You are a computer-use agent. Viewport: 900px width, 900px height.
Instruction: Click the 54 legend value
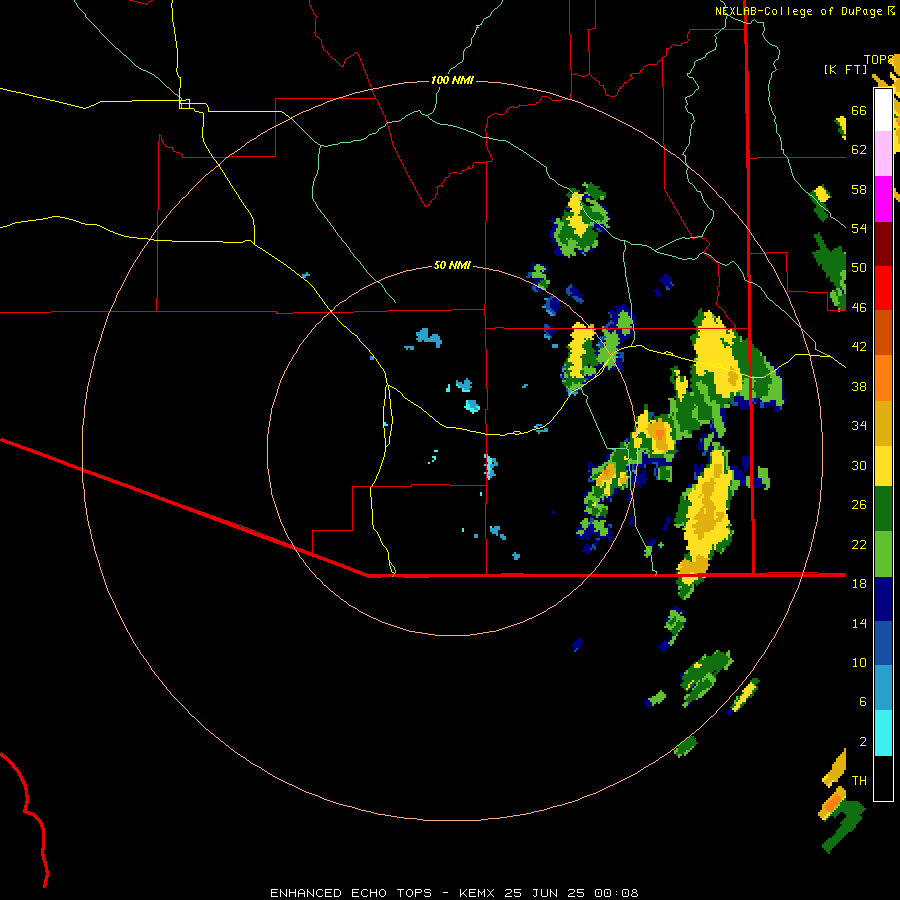(x=859, y=228)
